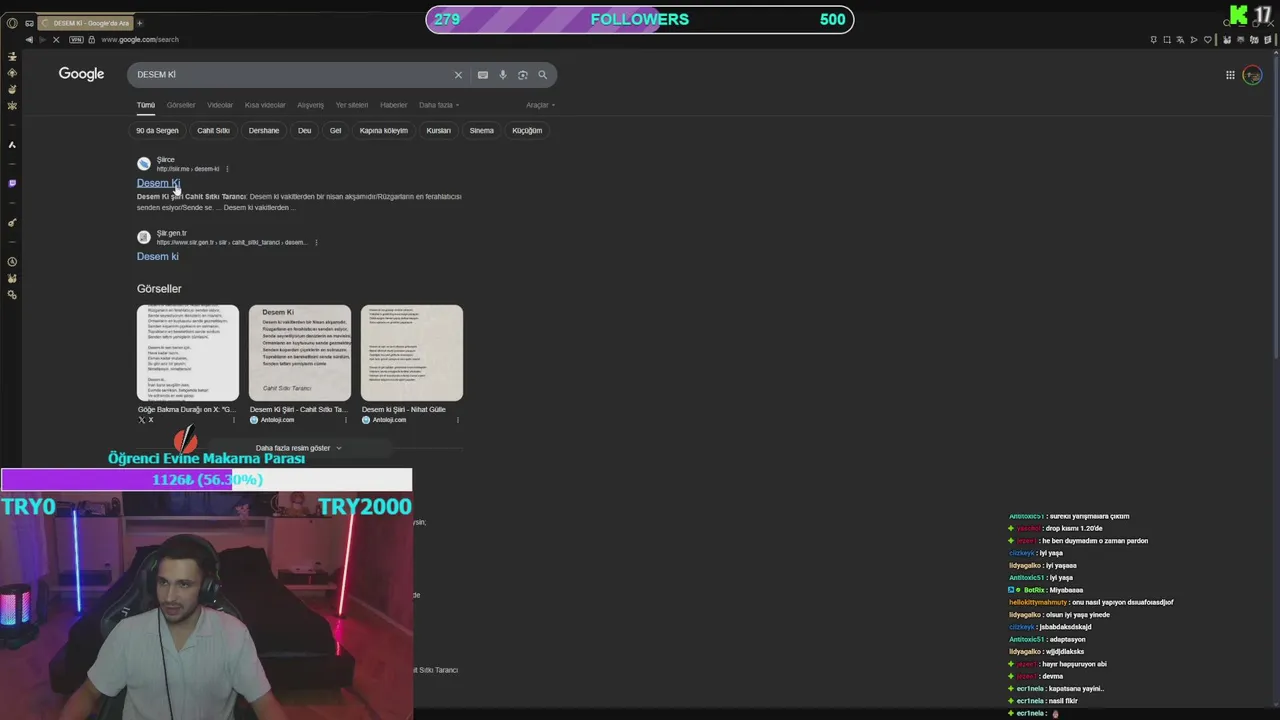Image resolution: width=1280 pixels, height=720 pixels.
Task: Open the translate icon in toolbar
Action: click(x=1180, y=40)
